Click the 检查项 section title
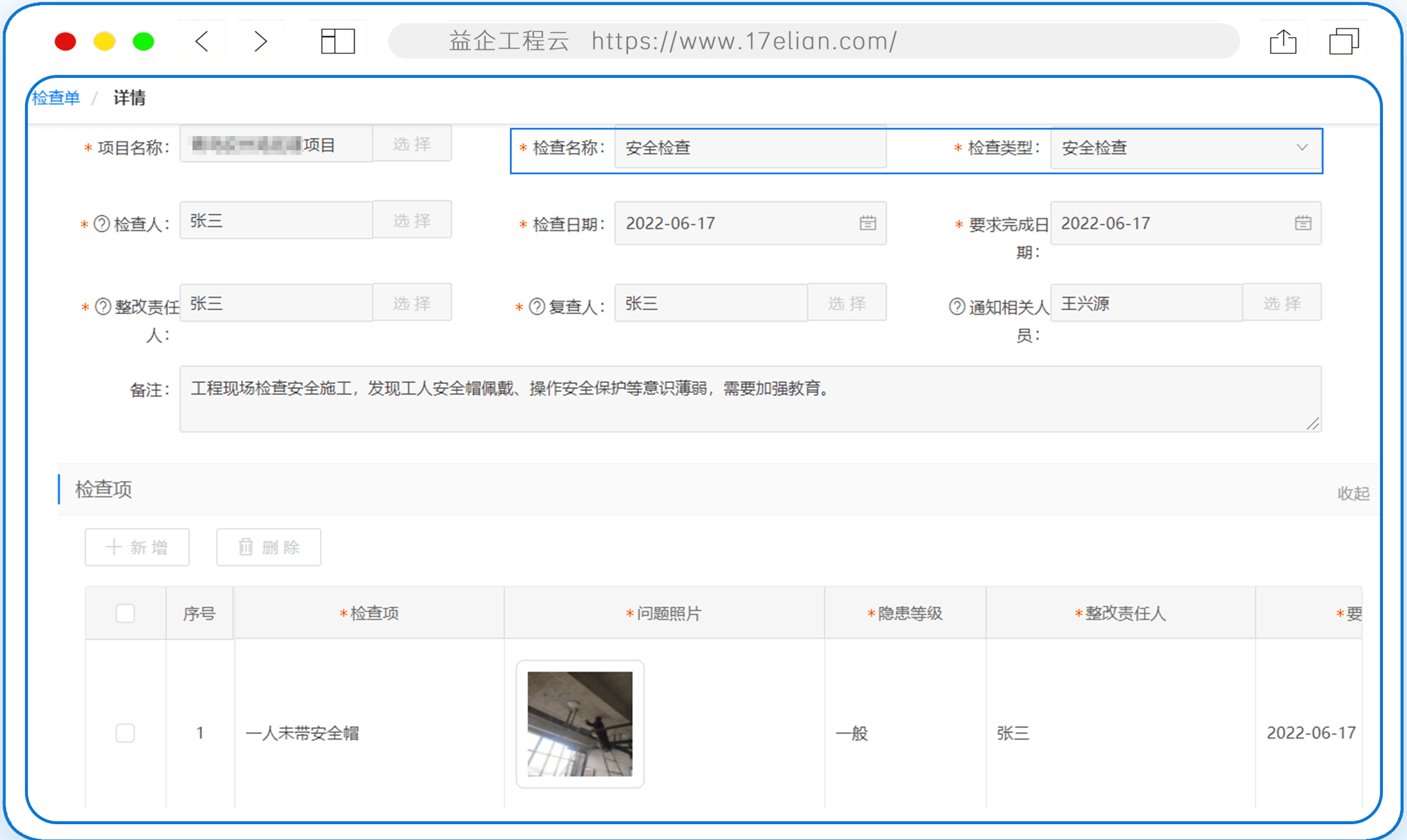The width and height of the screenshot is (1407, 840). click(104, 489)
